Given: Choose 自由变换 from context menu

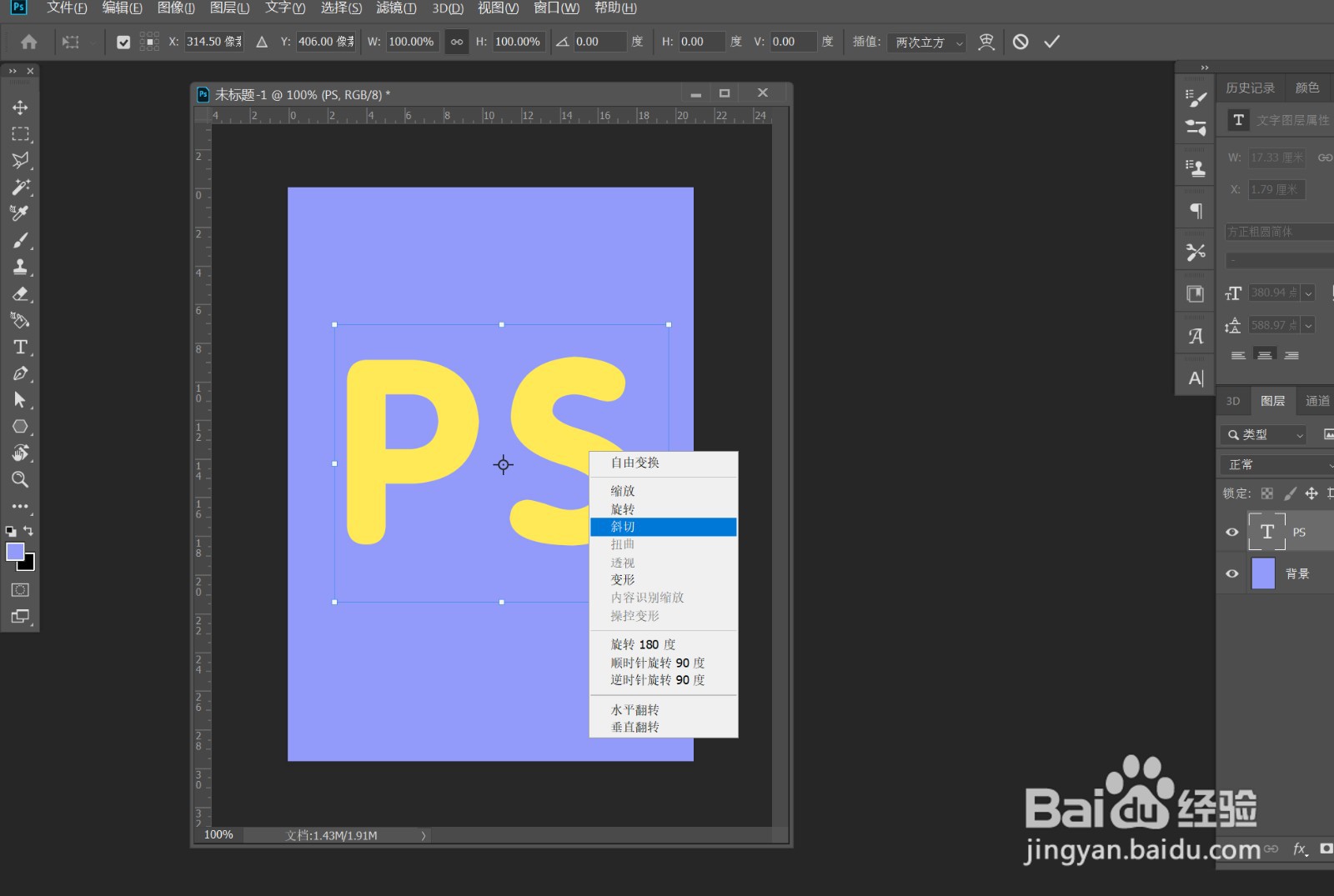Looking at the screenshot, I should 663,463.
